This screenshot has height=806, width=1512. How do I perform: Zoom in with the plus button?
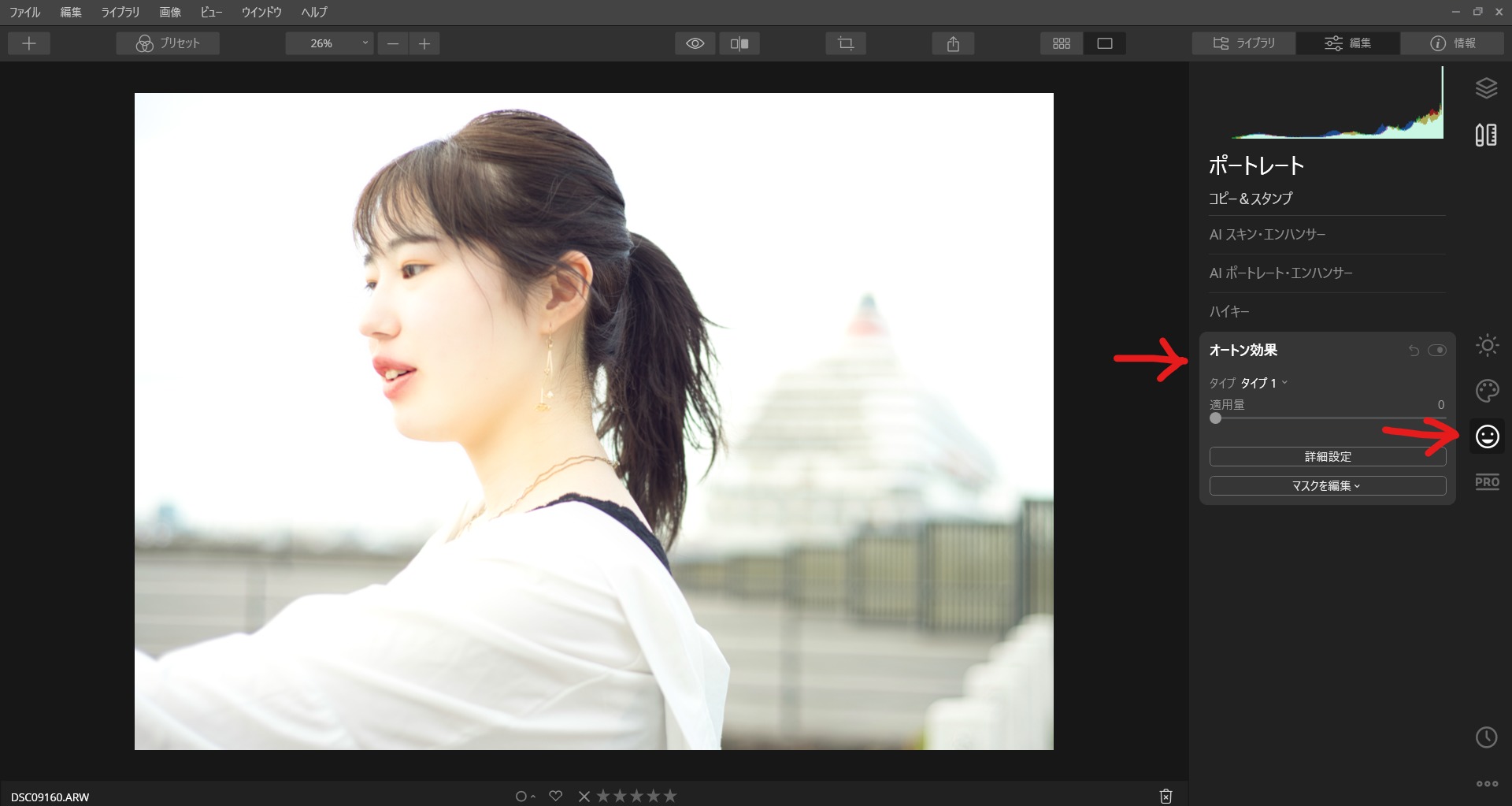coord(424,43)
